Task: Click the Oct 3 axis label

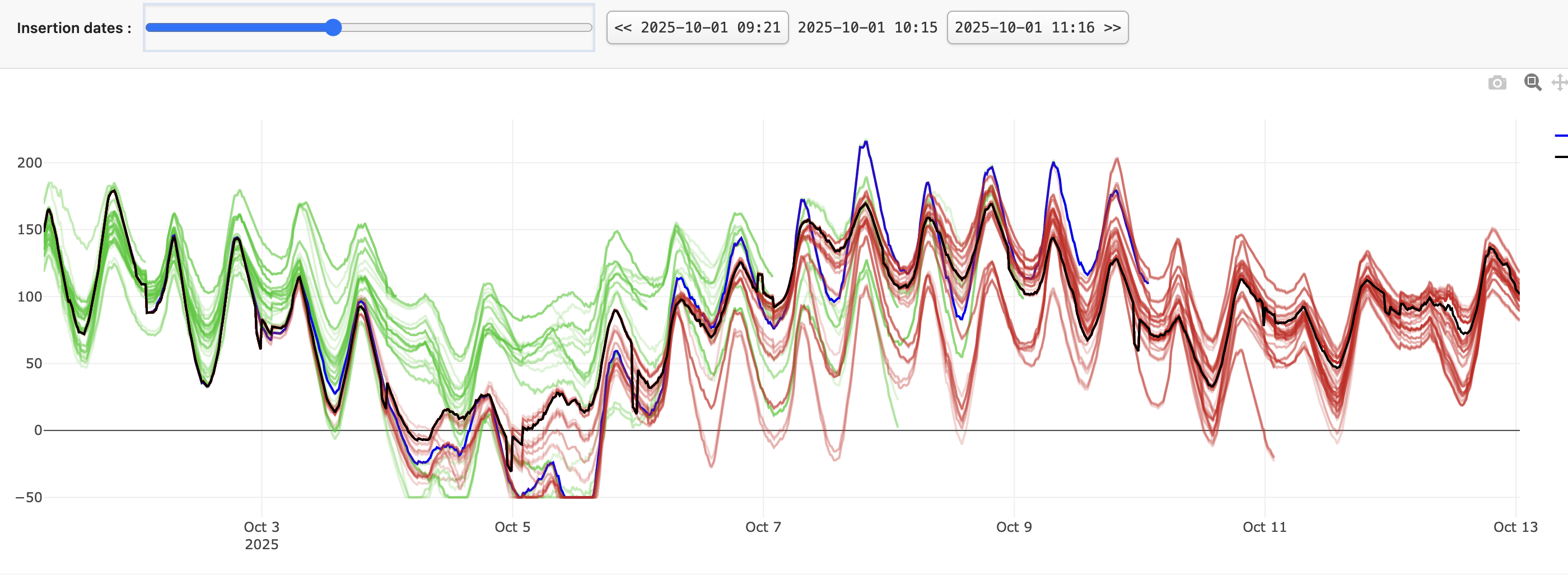Action: pyautogui.click(x=261, y=527)
